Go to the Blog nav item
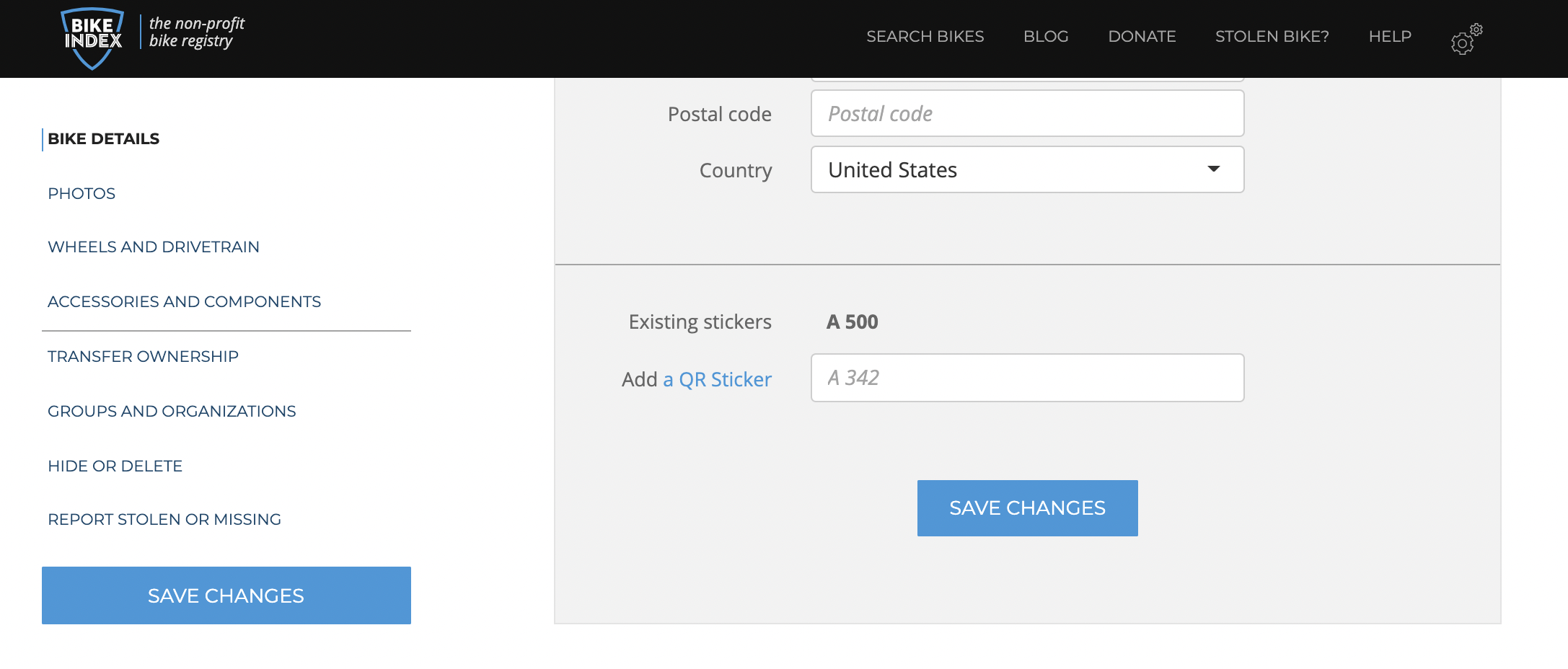Image resolution: width=1568 pixels, height=669 pixels. point(1046,37)
